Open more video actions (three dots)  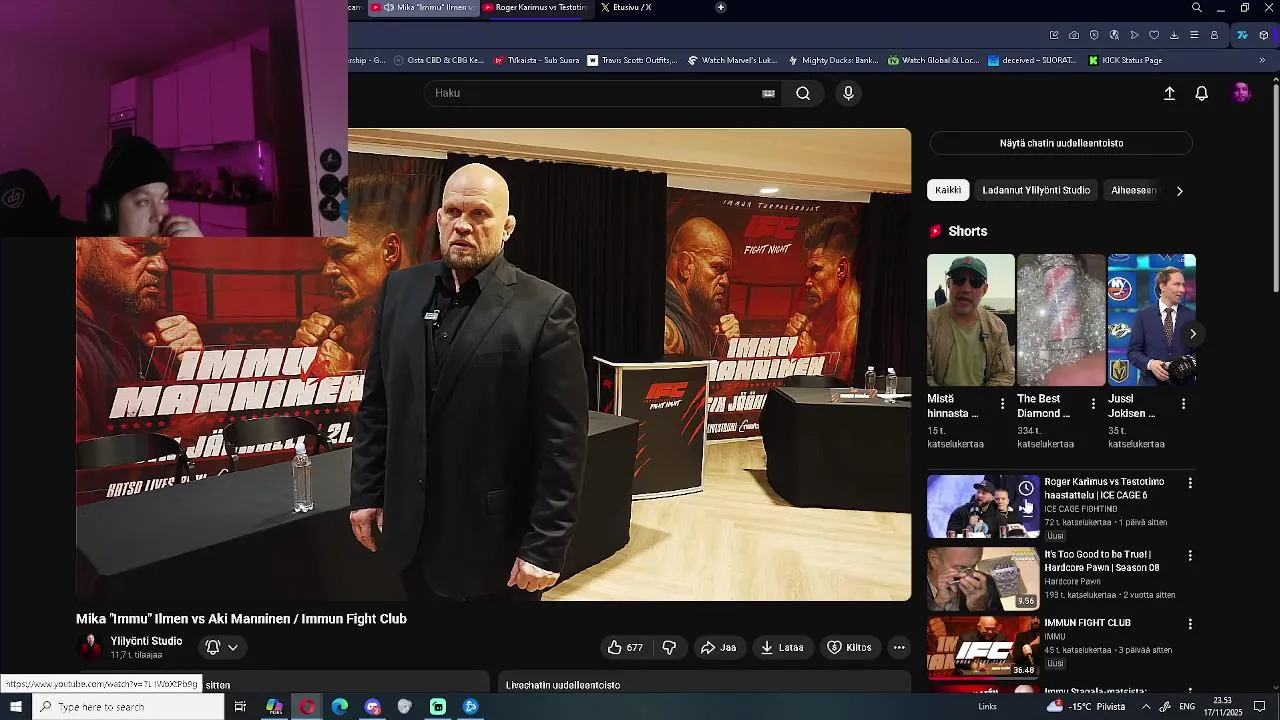[x=899, y=647]
